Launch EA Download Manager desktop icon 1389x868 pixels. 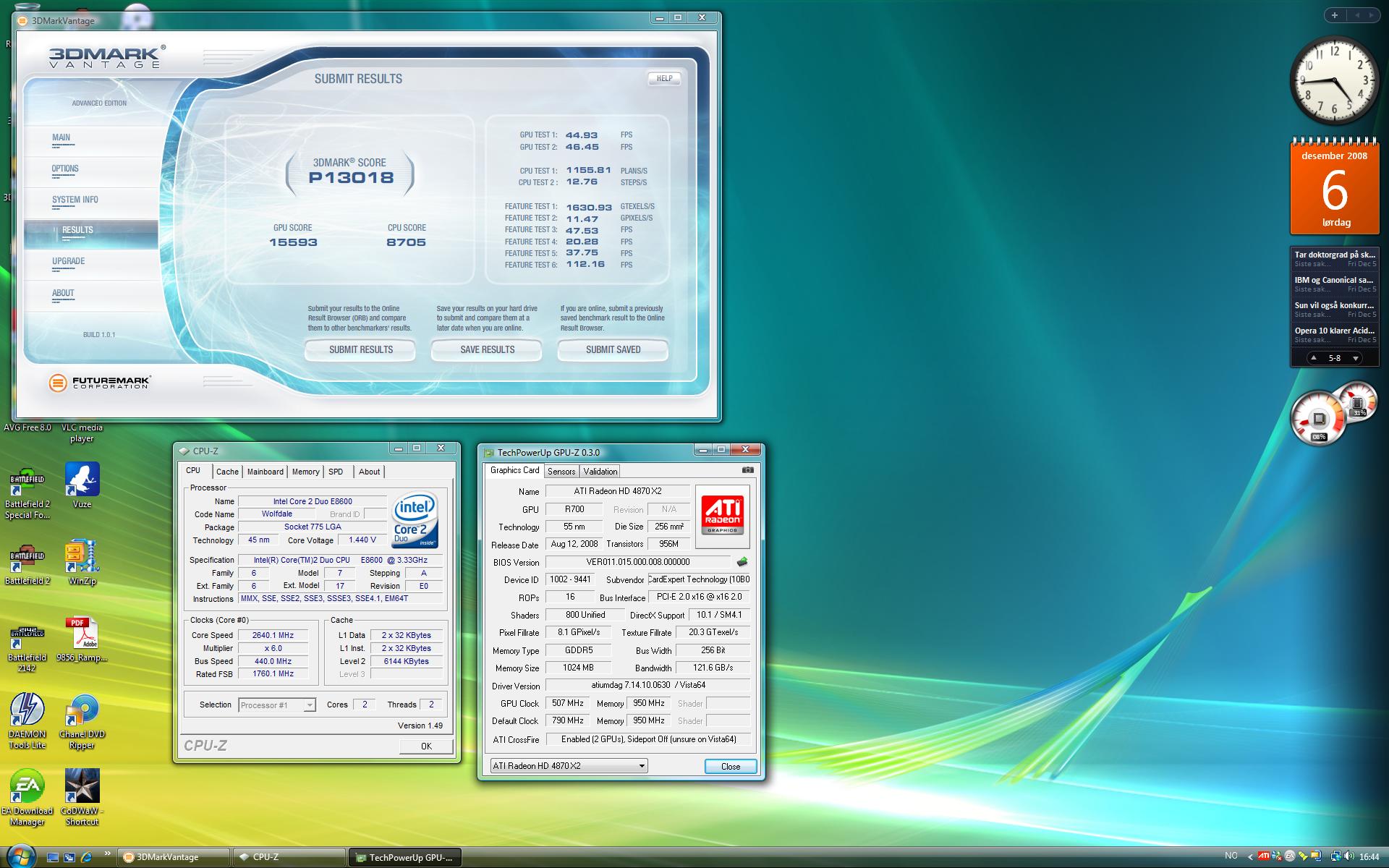tap(27, 797)
